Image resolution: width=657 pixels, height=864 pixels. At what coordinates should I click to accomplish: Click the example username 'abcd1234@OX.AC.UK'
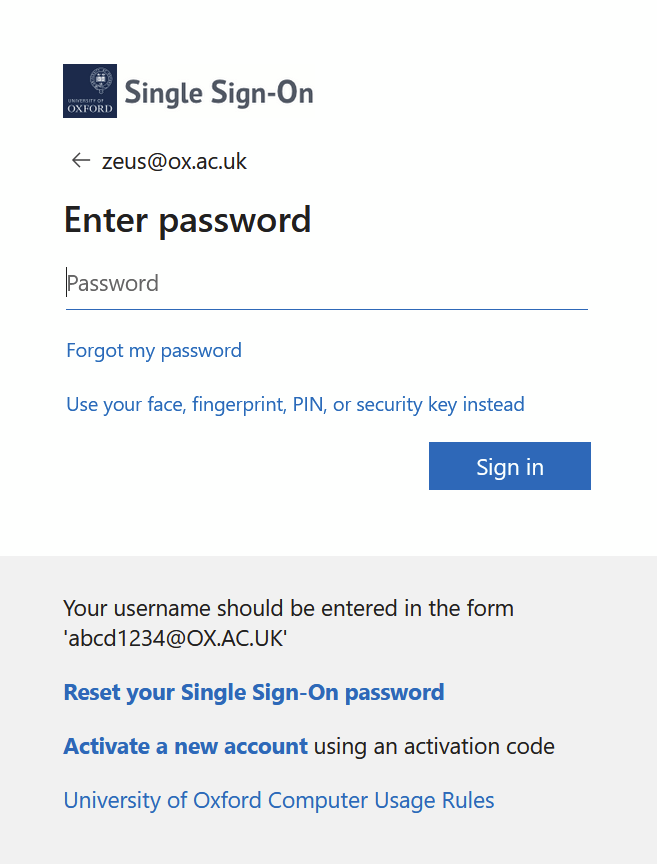pos(175,639)
